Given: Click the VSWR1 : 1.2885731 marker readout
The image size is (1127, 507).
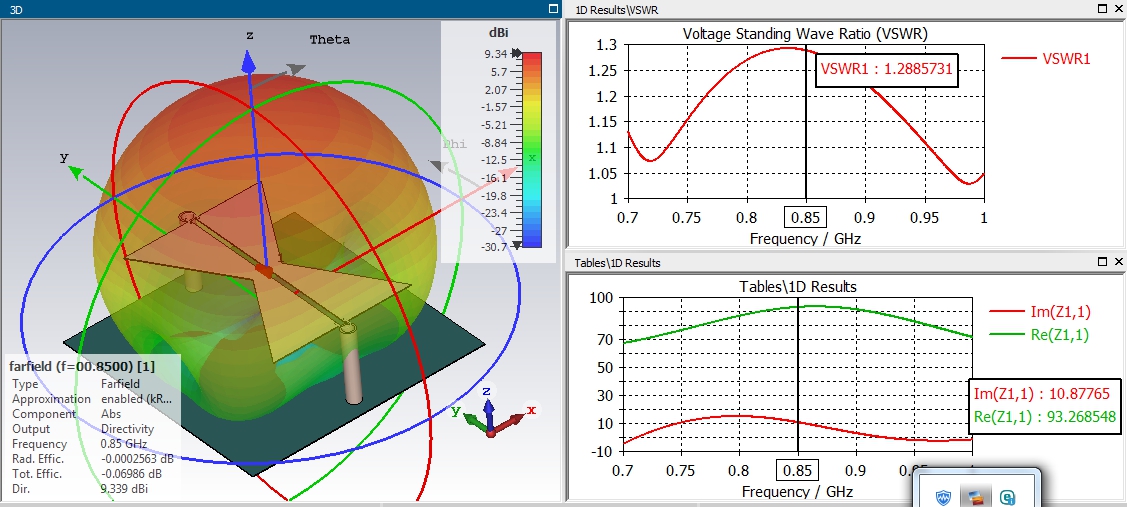Looking at the screenshot, I should tap(886, 70).
